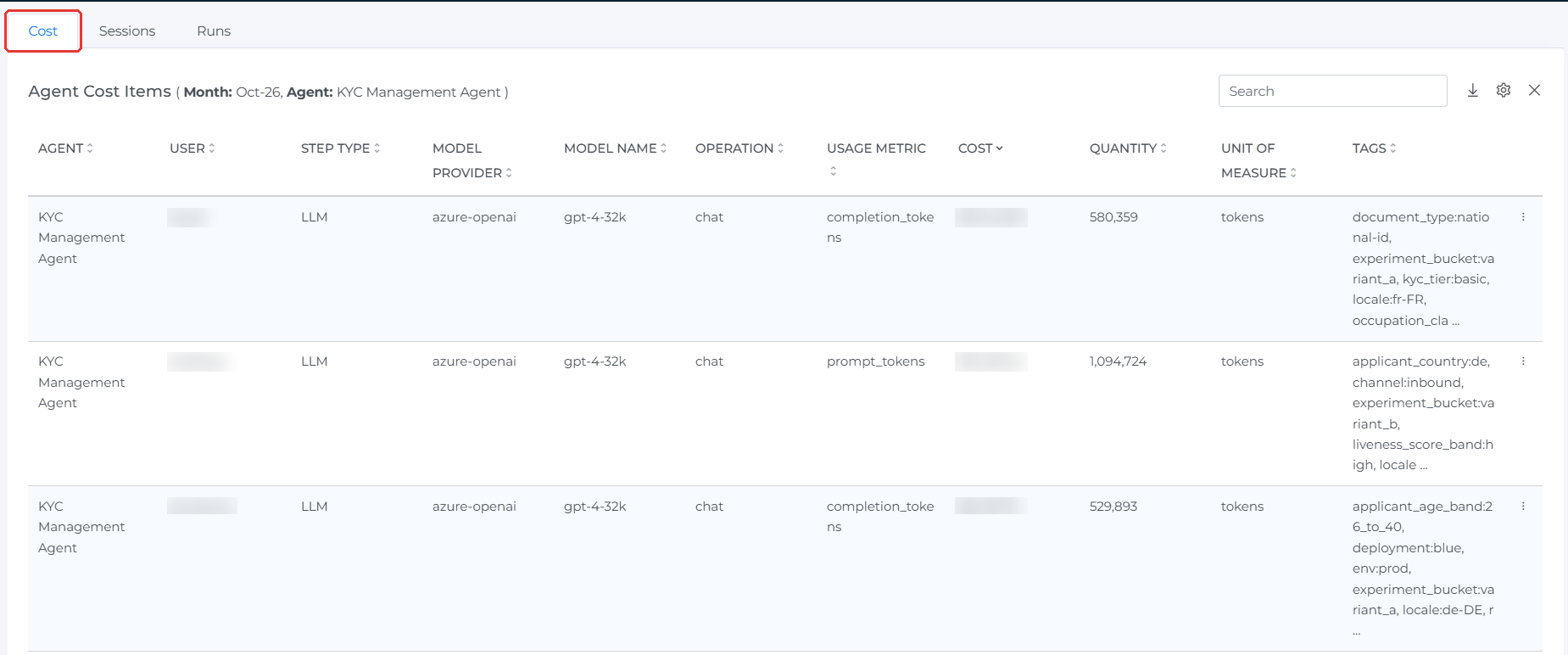This screenshot has height=655, width=1568.
Task: Focus the Search input field
Action: 1332,91
